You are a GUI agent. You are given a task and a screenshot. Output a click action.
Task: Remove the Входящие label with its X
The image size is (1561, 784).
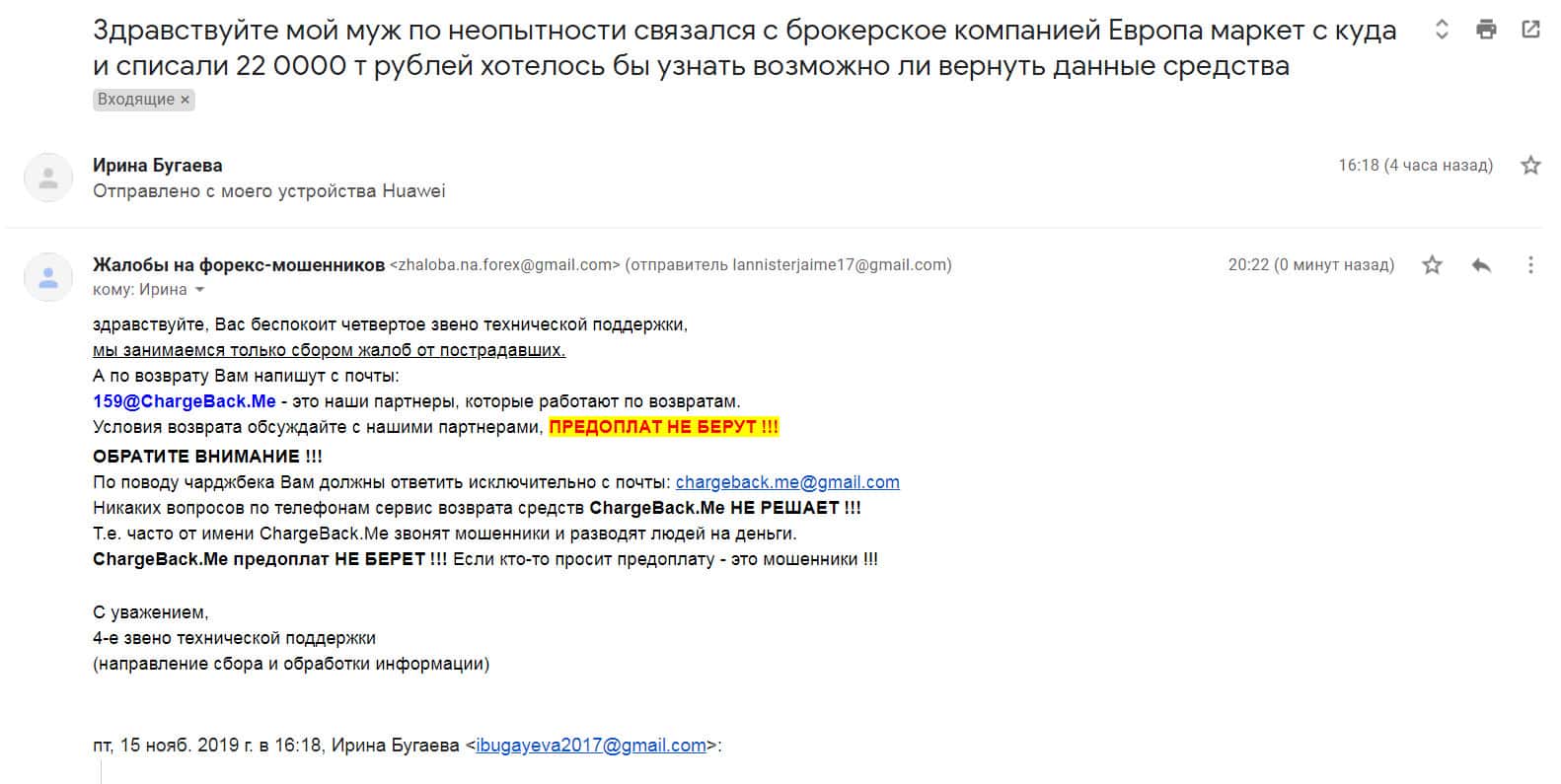click(185, 100)
